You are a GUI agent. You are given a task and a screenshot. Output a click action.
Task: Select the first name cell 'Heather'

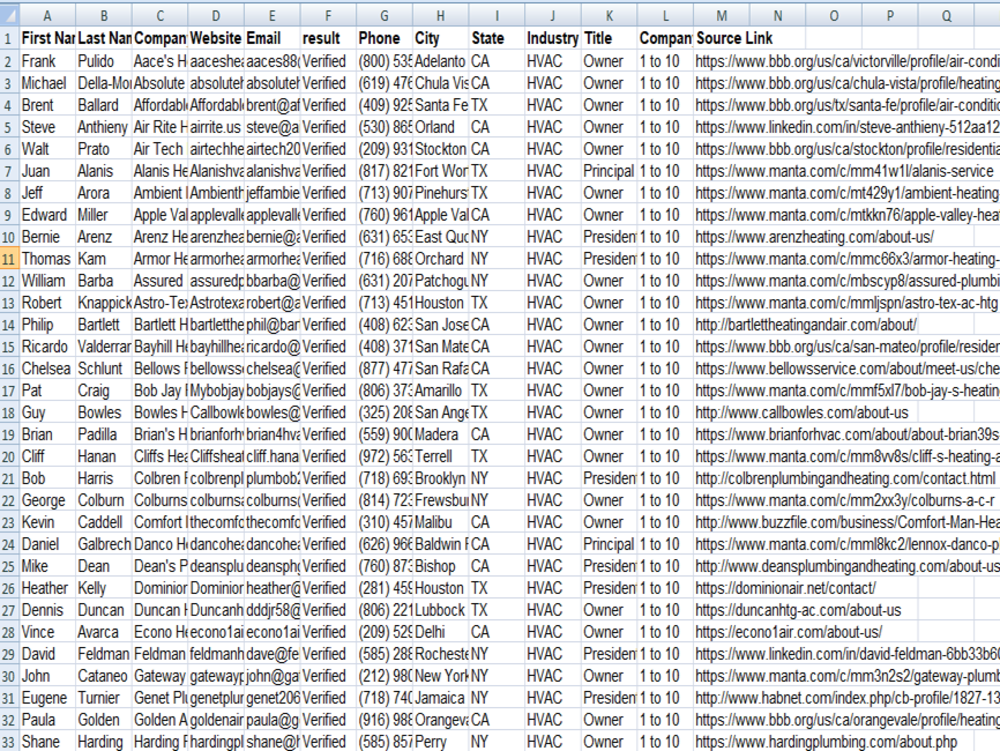48,588
